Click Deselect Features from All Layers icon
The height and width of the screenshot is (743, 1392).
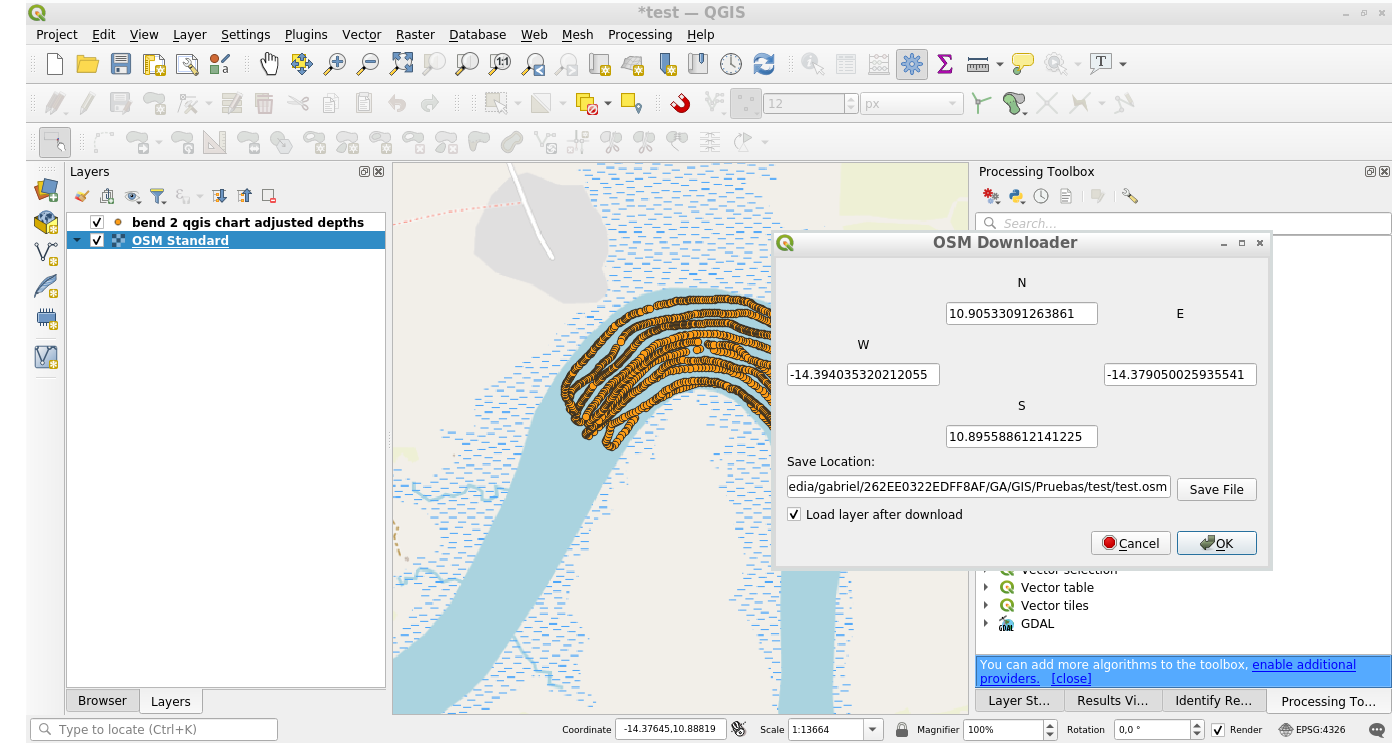pos(587,103)
